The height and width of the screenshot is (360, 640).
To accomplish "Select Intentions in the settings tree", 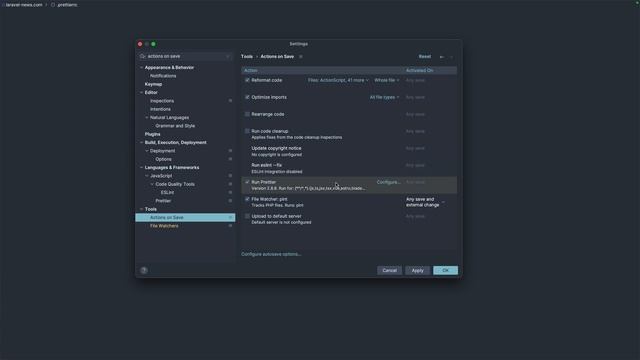I will click(160, 109).
